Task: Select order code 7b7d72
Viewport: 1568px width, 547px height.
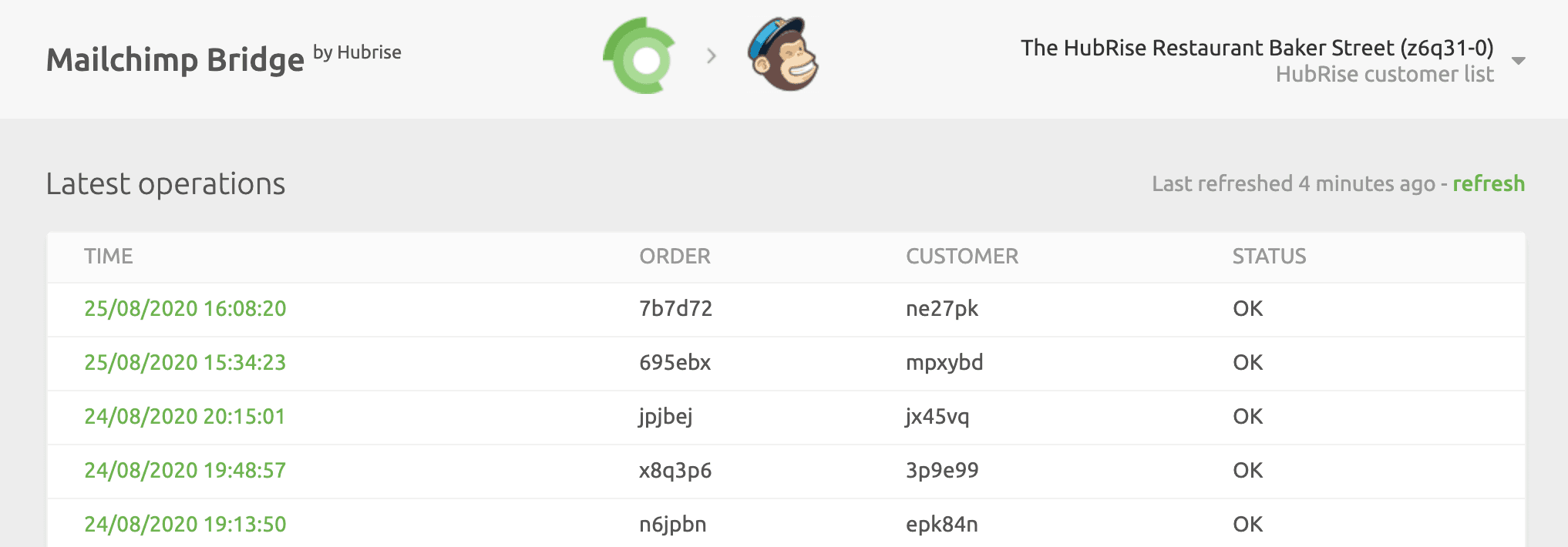Action: point(676,308)
